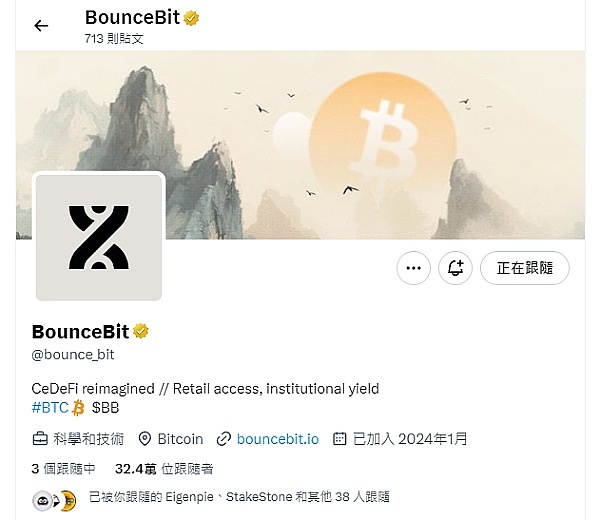The image size is (600, 520).
Task: Click the back arrow icon
Action: click(41, 26)
